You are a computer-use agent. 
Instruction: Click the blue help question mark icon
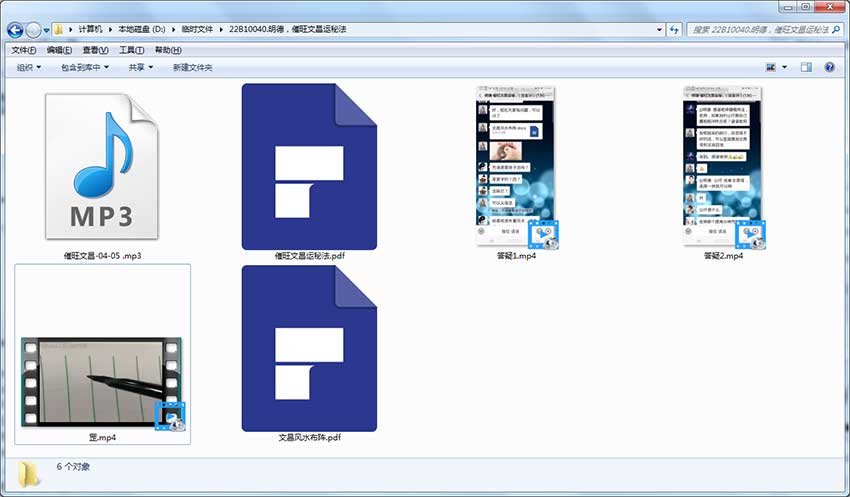coord(829,67)
